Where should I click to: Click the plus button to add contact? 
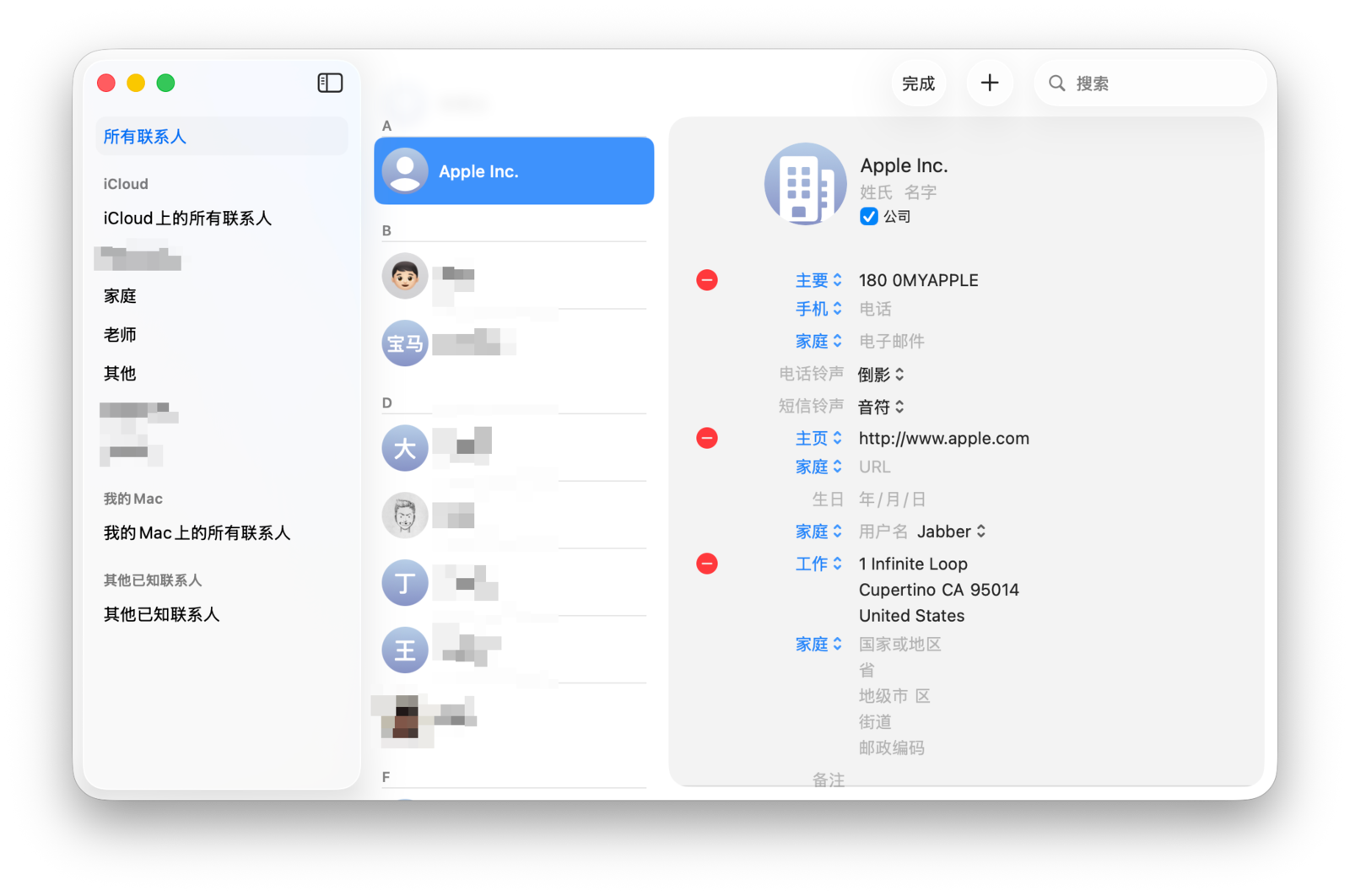pos(989,83)
